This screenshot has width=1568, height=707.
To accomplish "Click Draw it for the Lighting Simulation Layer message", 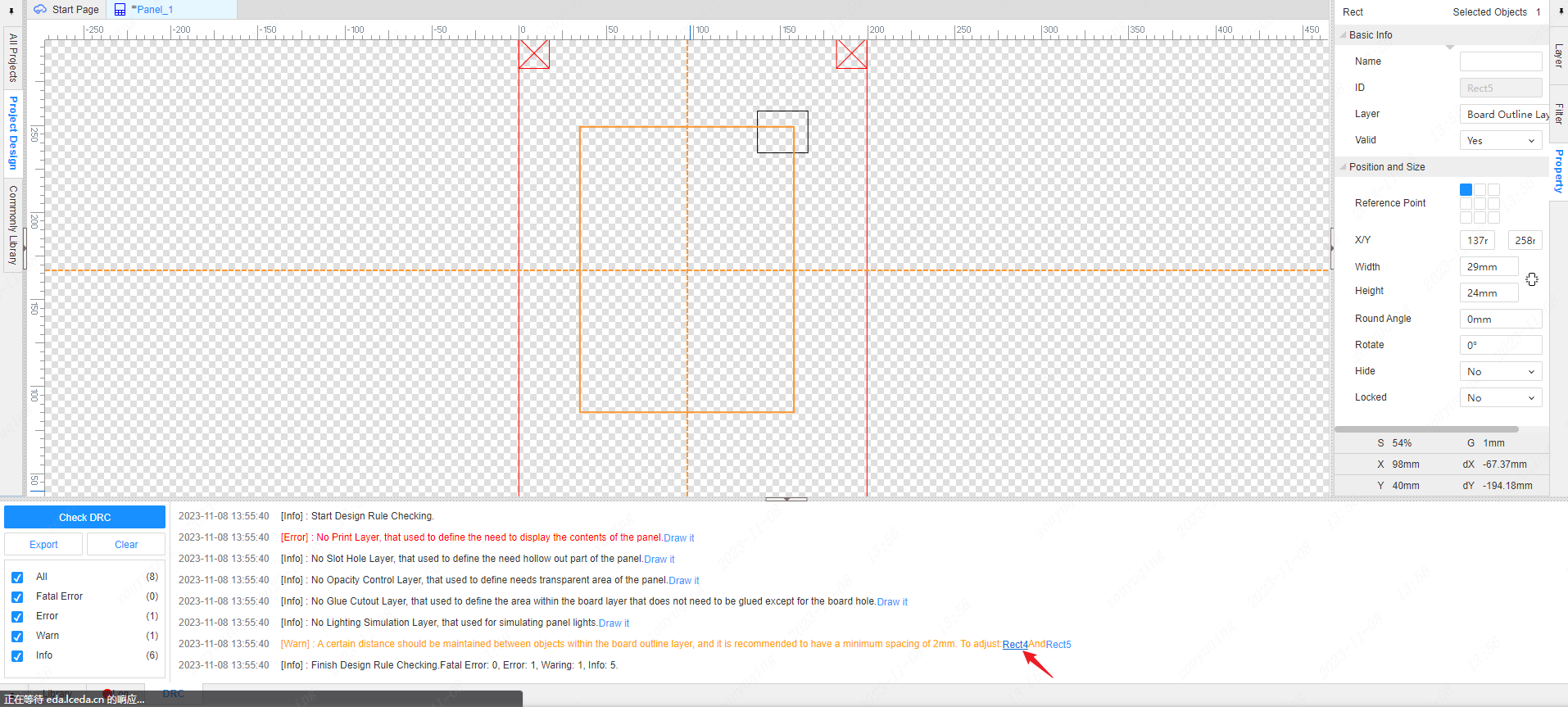I will pyautogui.click(x=614, y=623).
